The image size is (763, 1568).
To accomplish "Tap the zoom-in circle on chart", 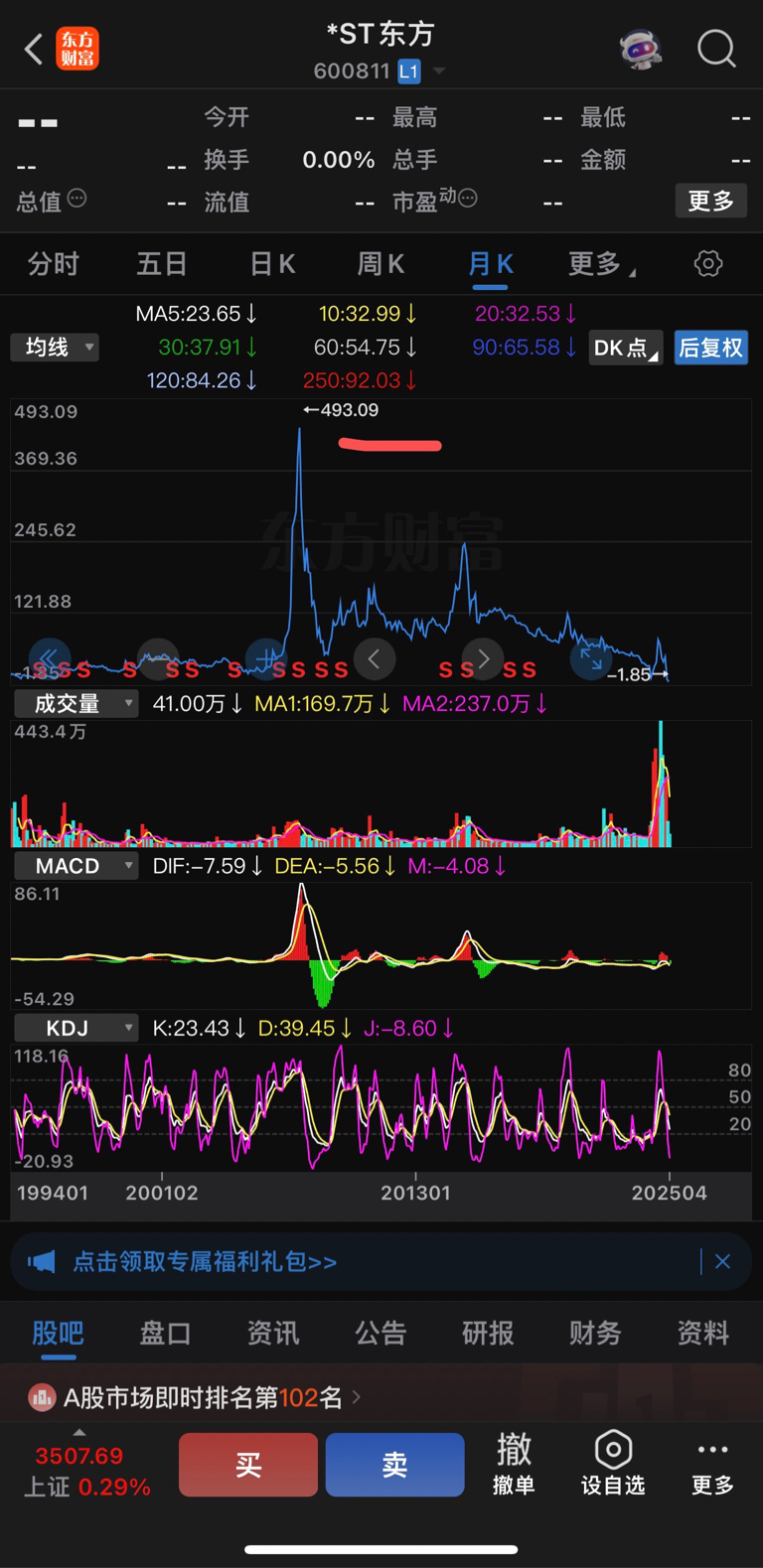I will 265,658.
